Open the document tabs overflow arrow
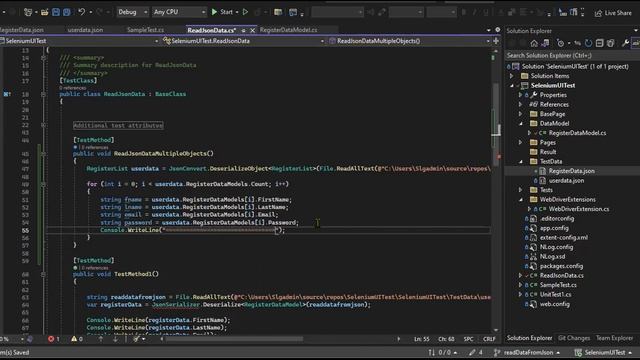 tap(489, 30)
